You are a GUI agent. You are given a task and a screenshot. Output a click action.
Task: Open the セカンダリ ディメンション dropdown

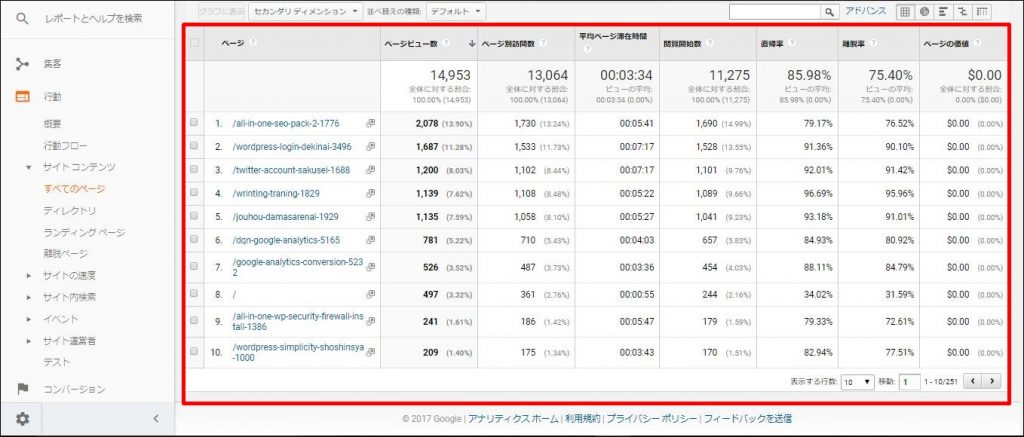tap(305, 12)
